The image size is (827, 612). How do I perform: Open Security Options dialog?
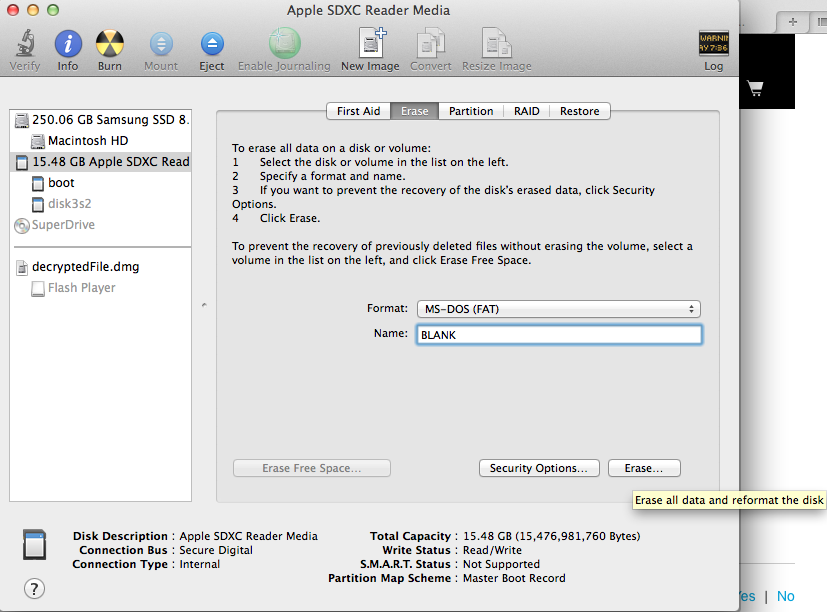click(539, 468)
